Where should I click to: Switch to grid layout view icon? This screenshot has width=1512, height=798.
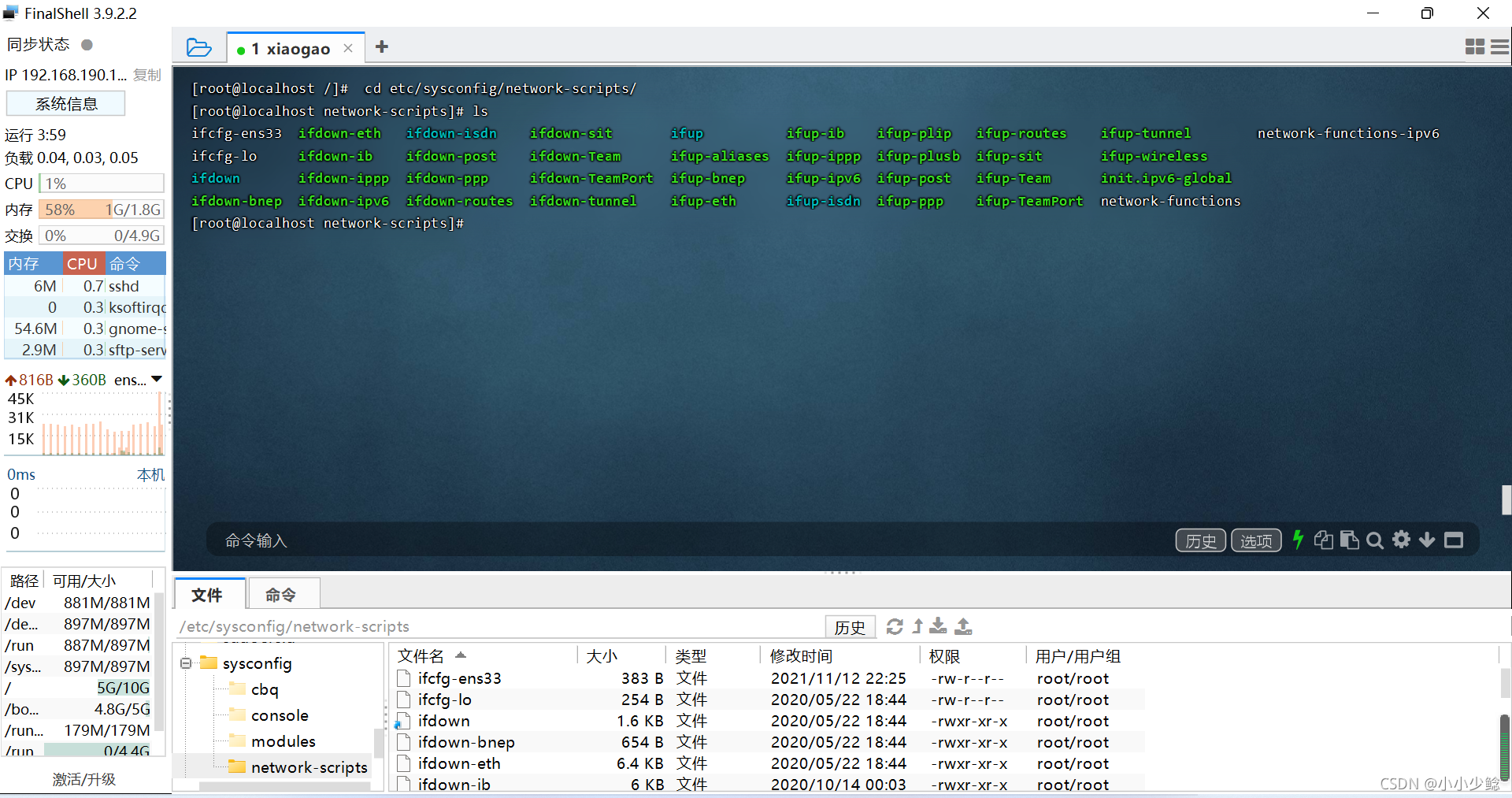tap(1475, 47)
